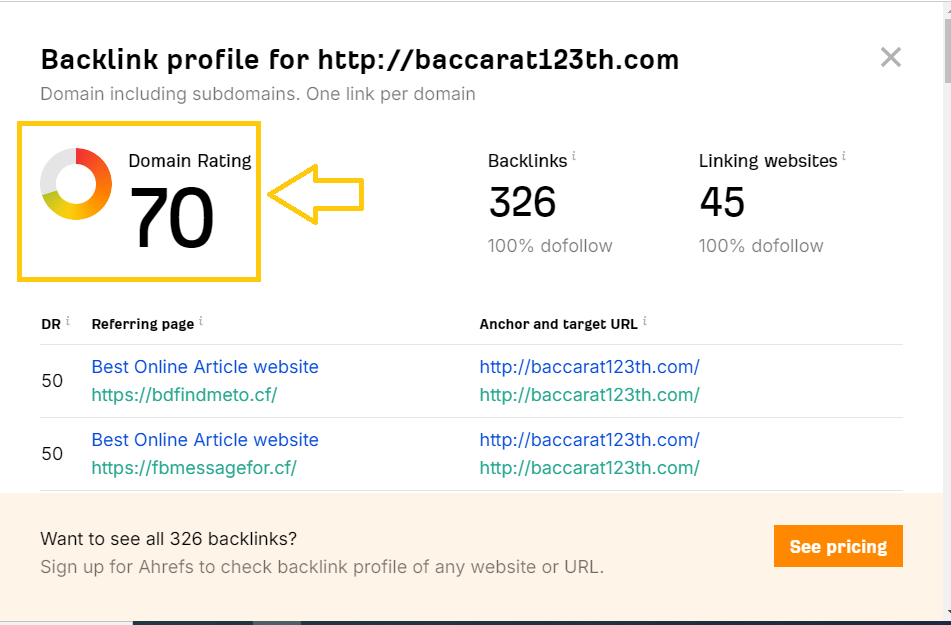Click the info icon next to Referring page

click(201, 322)
